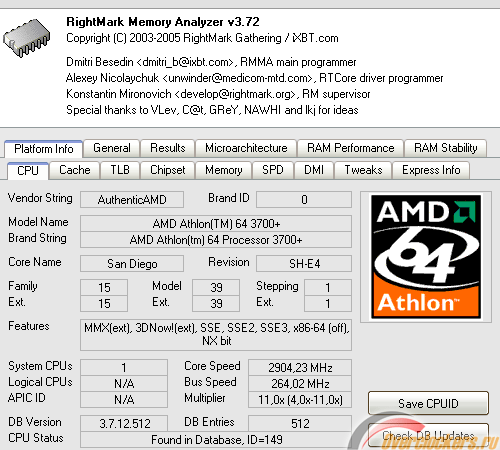Click the Stepping Ext. field showing 1
This screenshot has height=450, width=500.
click(328, 303)
